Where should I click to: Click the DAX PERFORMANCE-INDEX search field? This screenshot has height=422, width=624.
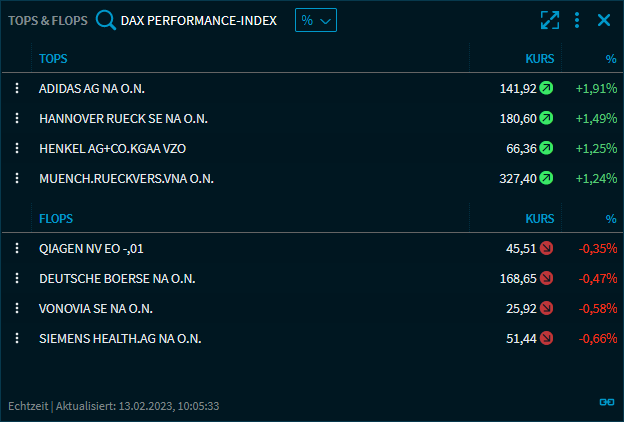click(x=199, y=20)
